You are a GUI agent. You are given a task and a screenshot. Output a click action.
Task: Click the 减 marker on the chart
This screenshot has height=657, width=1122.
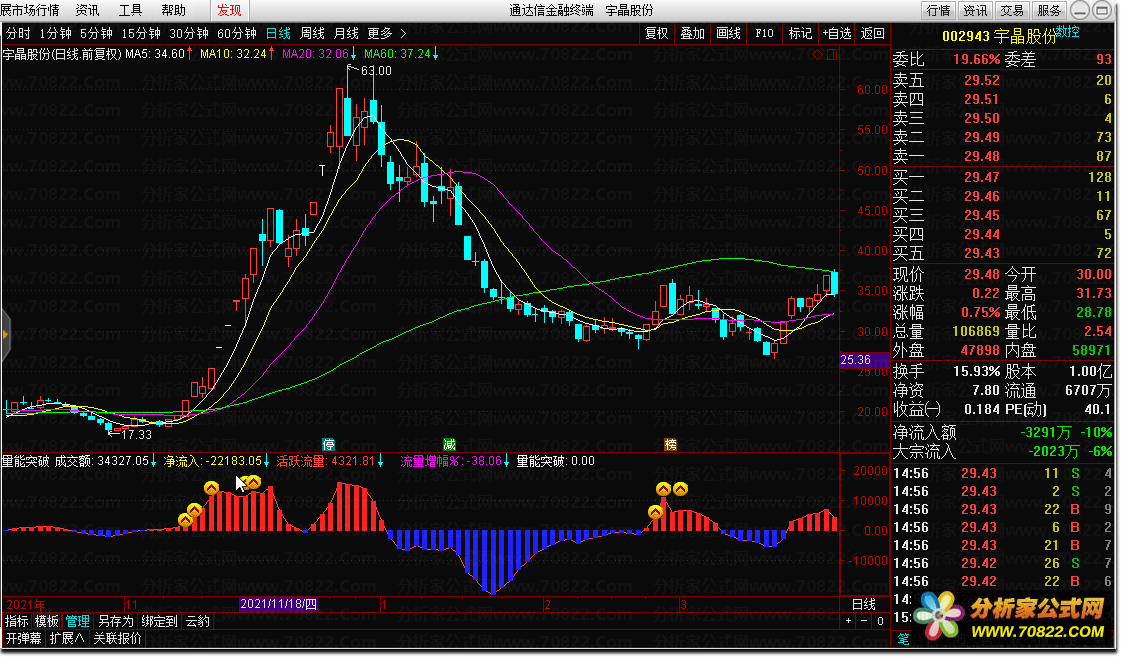coord(449,444)
